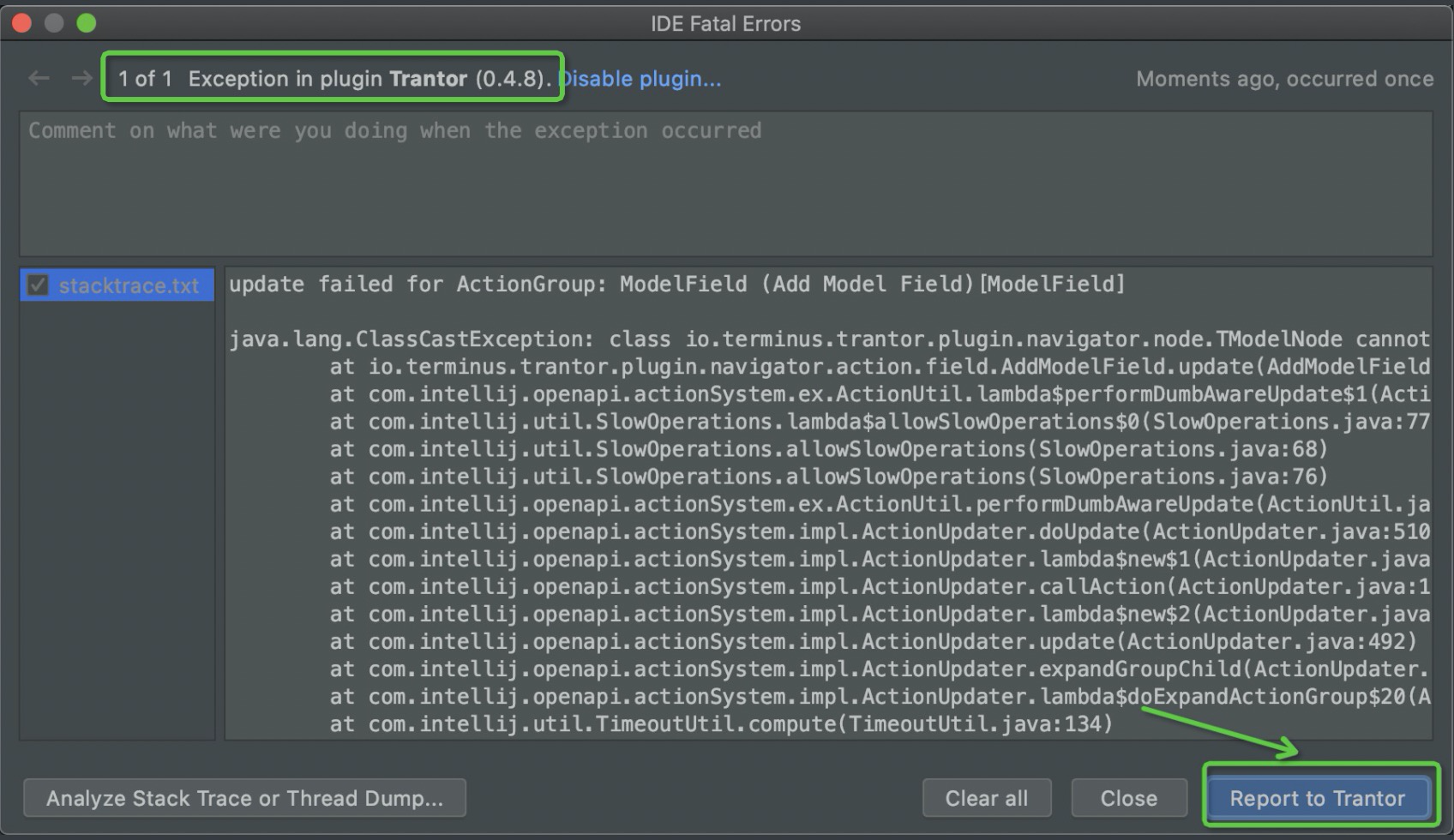Click Report to Trantor button
1454x840 pixels.
coord(1318,798)
